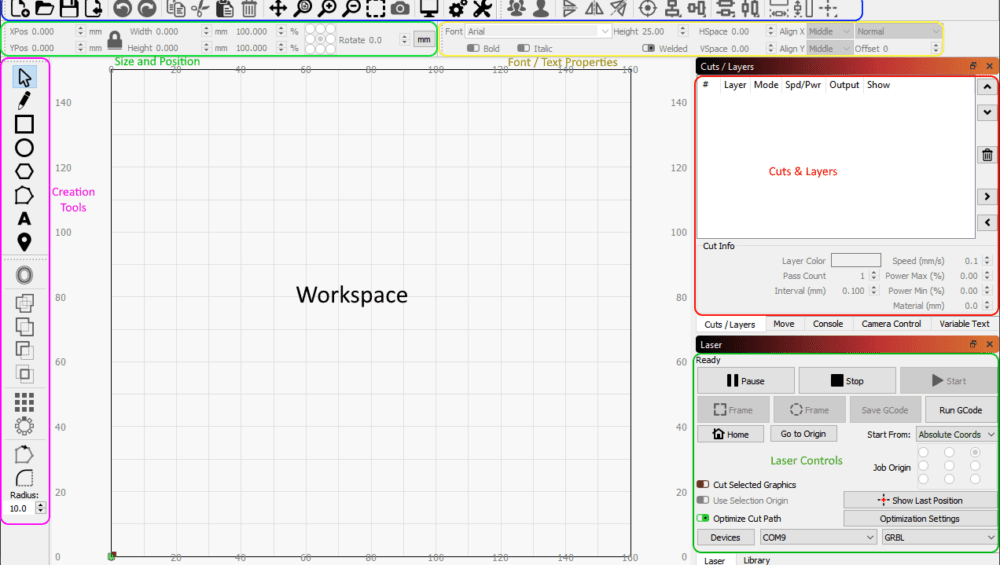
Task: Select the Text creation tool
Action: coord(24,219)
